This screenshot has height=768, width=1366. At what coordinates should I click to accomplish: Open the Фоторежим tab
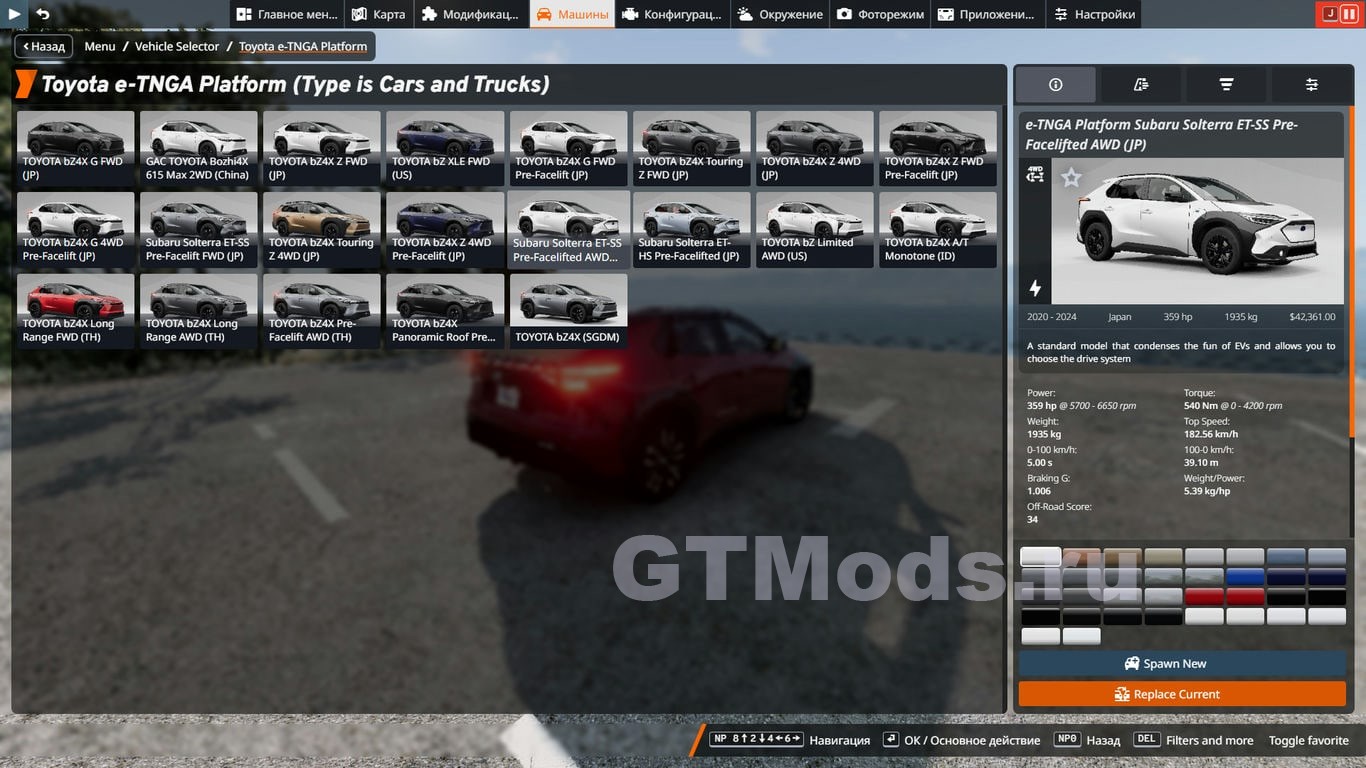(879, 14)
